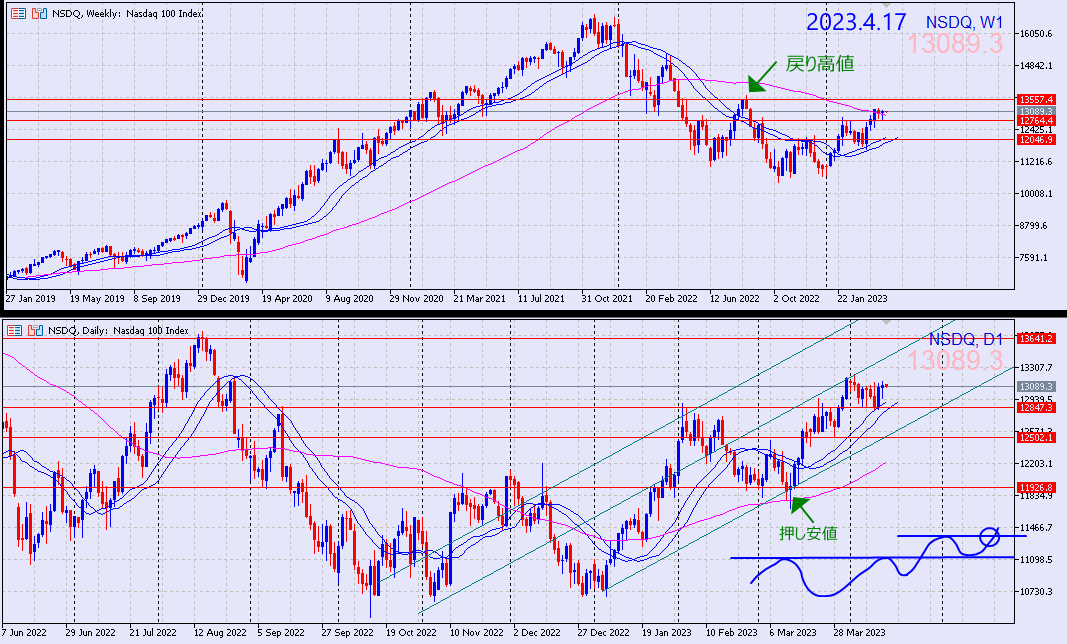Open depth of market on Daily chart
This screenshot has width=1067, height=644.
[35, 331]
